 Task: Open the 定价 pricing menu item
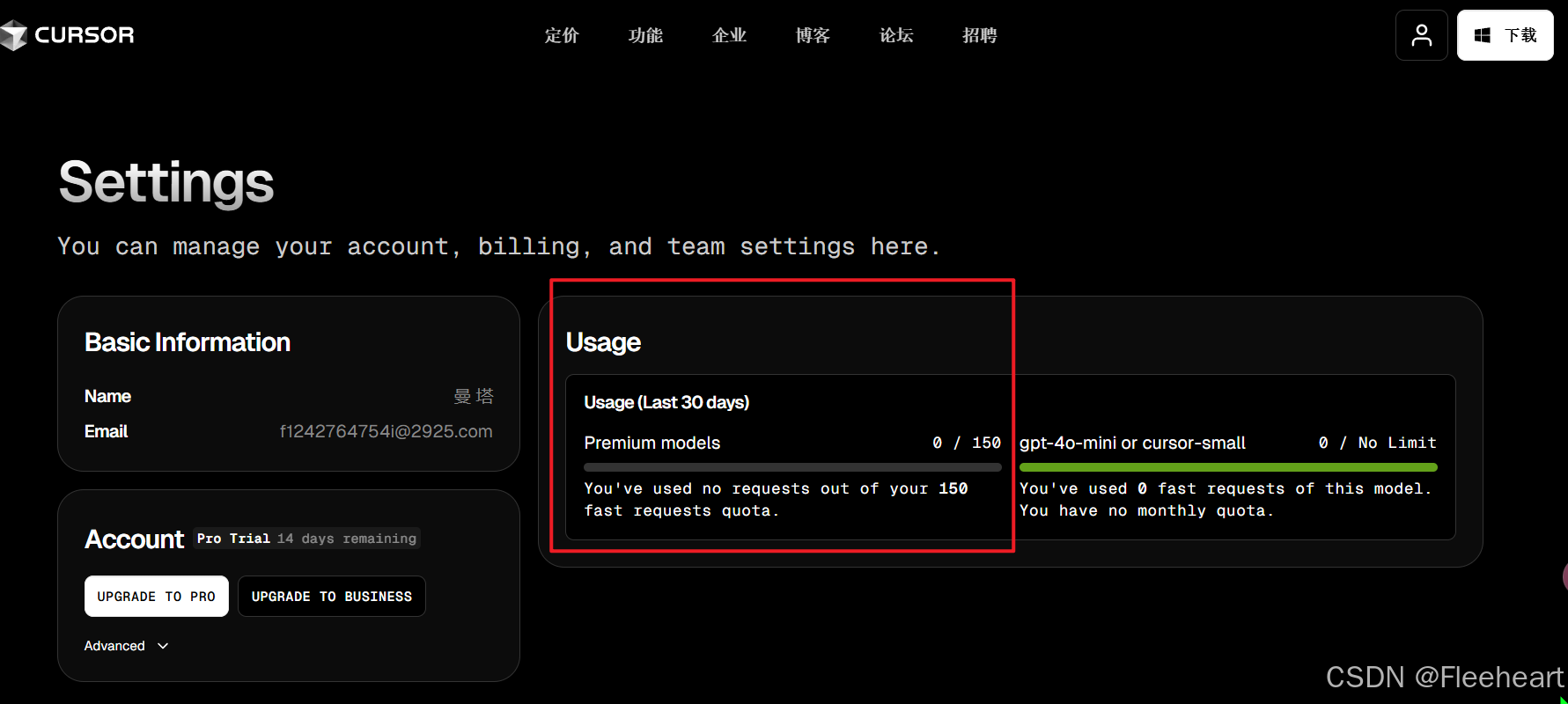tap(562, 35)
